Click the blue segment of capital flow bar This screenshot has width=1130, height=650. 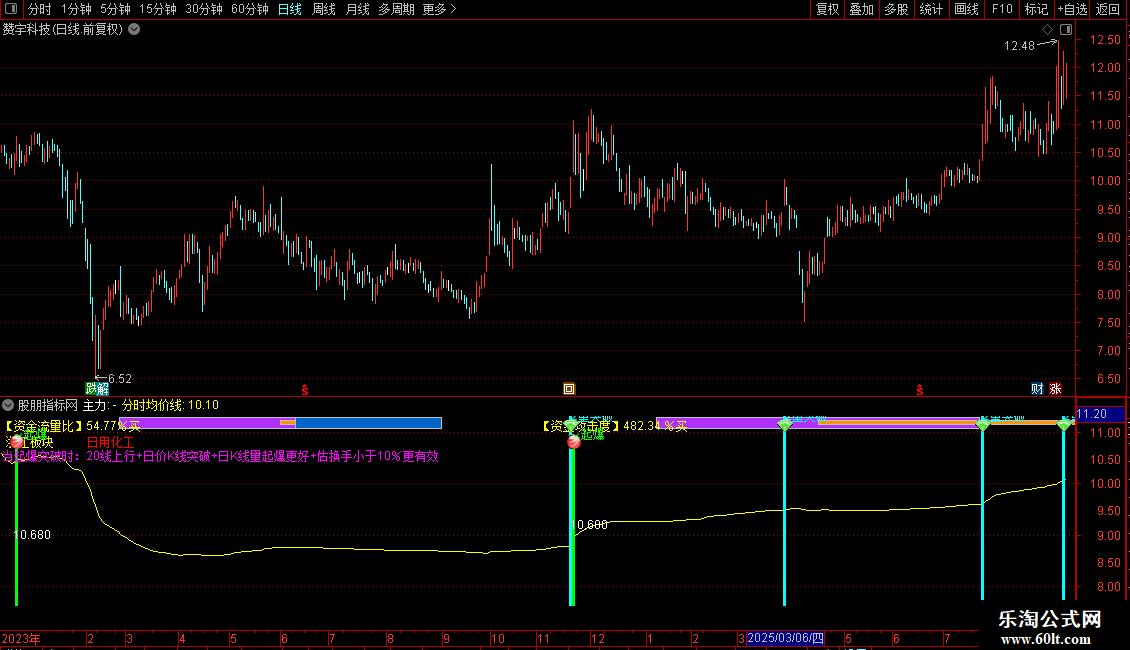368,423
